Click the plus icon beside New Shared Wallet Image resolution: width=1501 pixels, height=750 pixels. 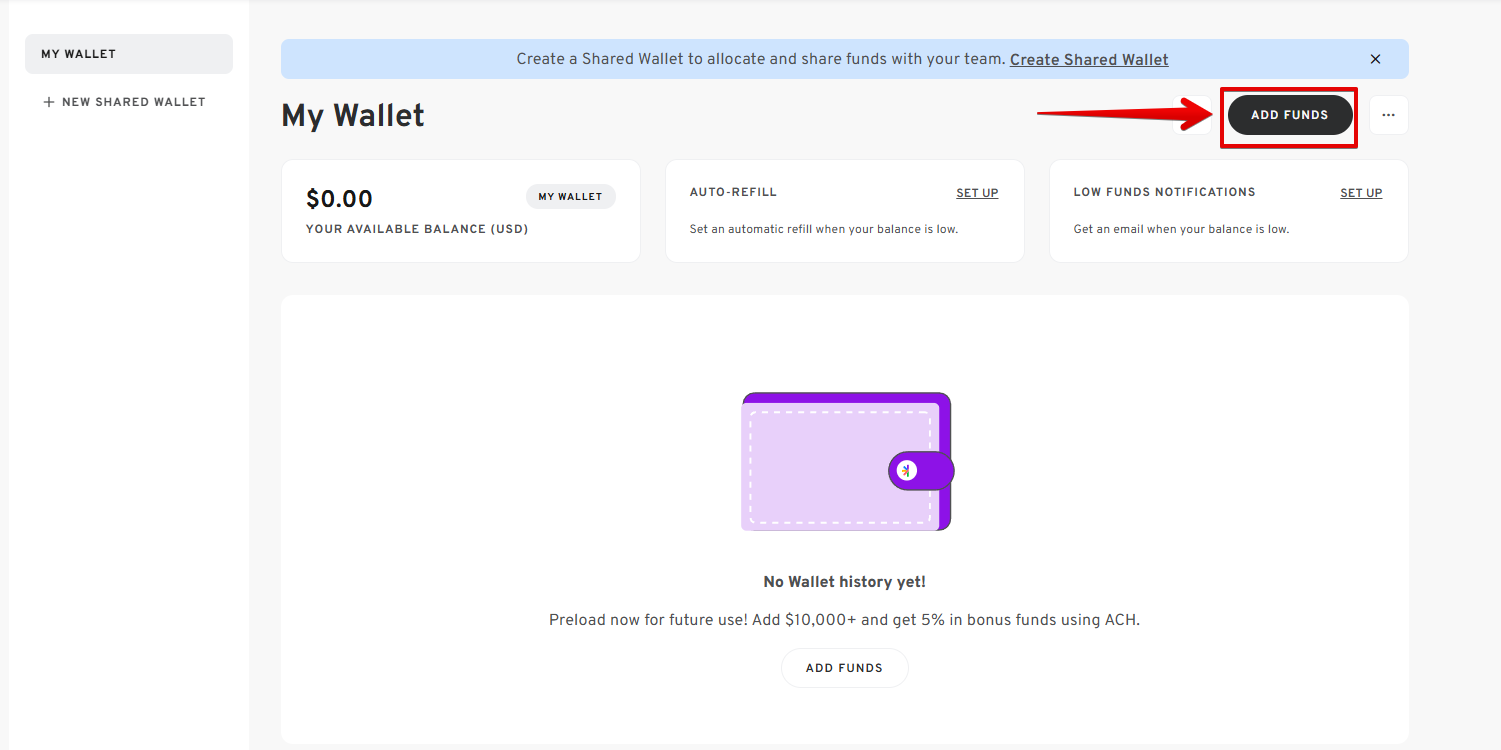pyautogui.click(x=49, y=102)
